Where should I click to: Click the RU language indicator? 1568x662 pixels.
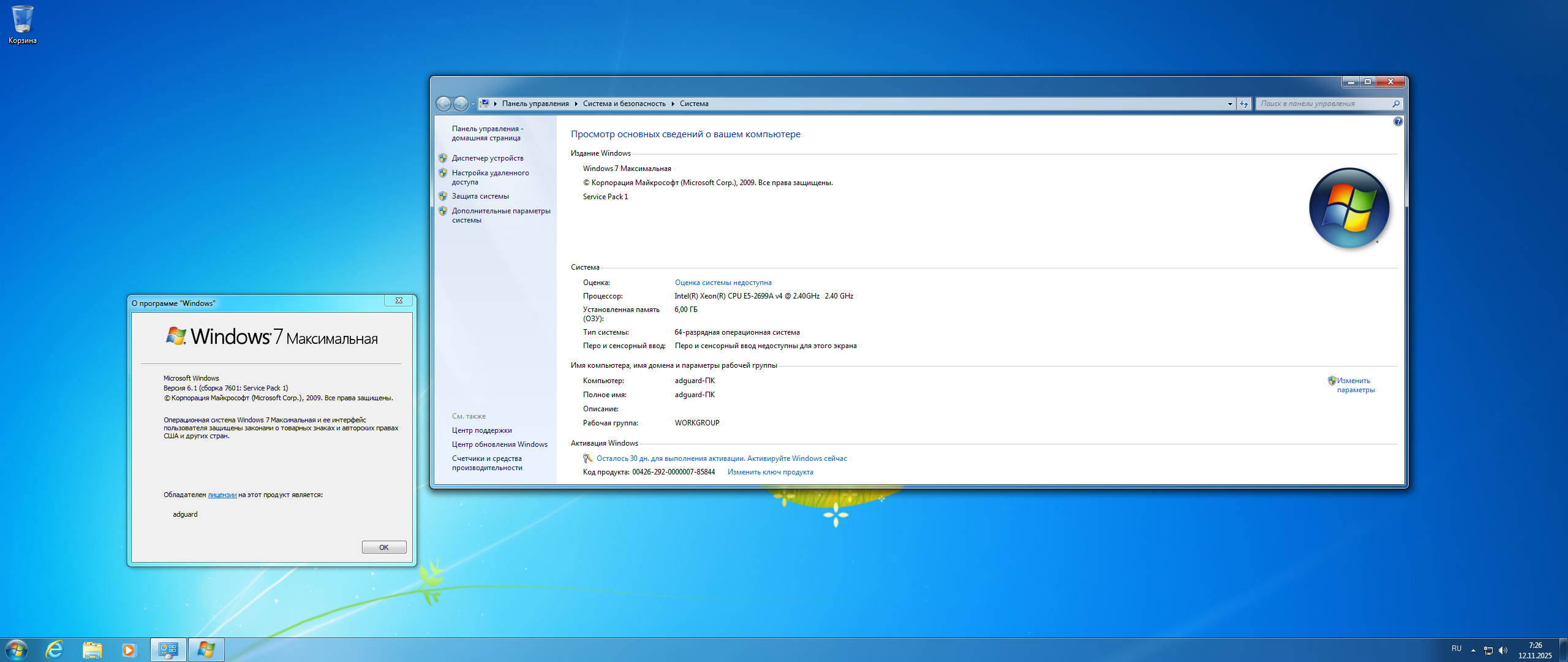pos(1456,649)
